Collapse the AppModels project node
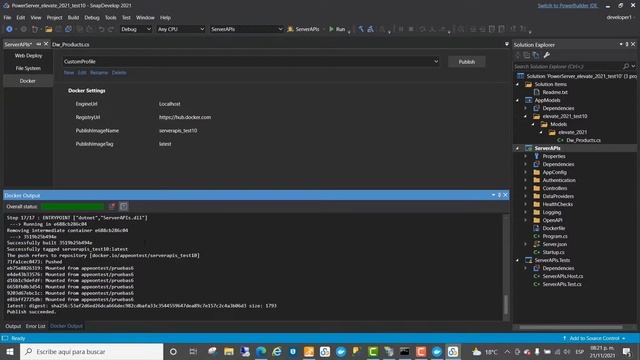This screenshot has width=640, height=360. [518, 100]
